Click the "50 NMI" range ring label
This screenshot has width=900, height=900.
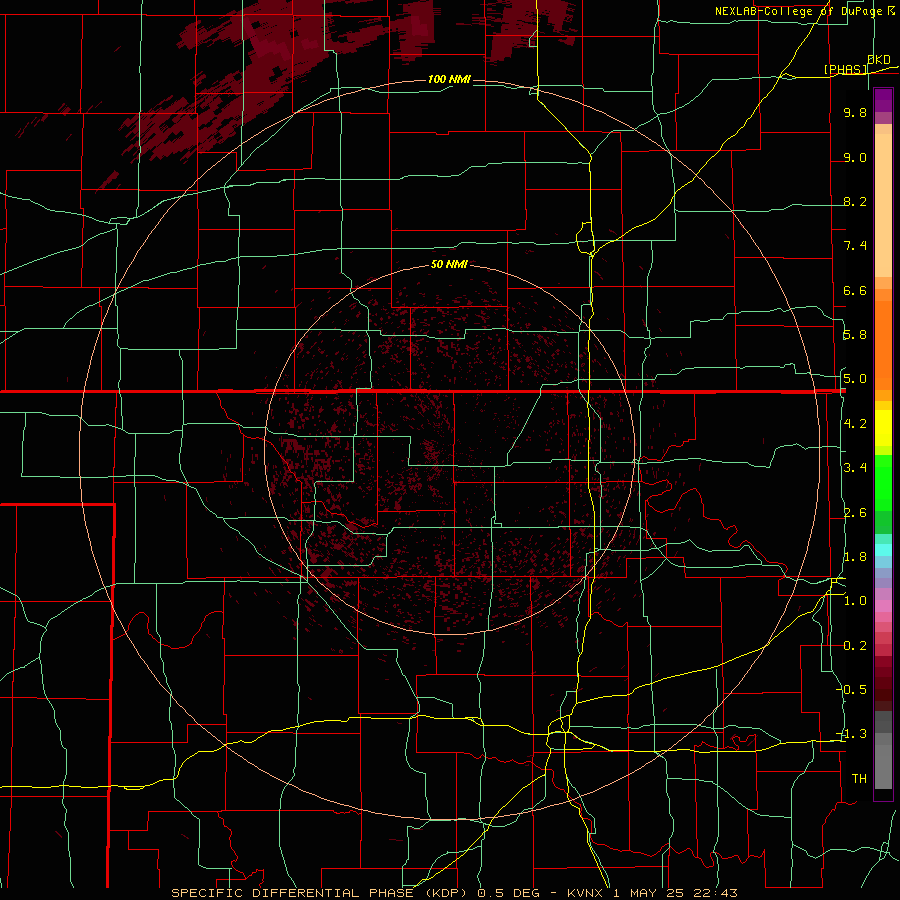[x=449, y=264]
